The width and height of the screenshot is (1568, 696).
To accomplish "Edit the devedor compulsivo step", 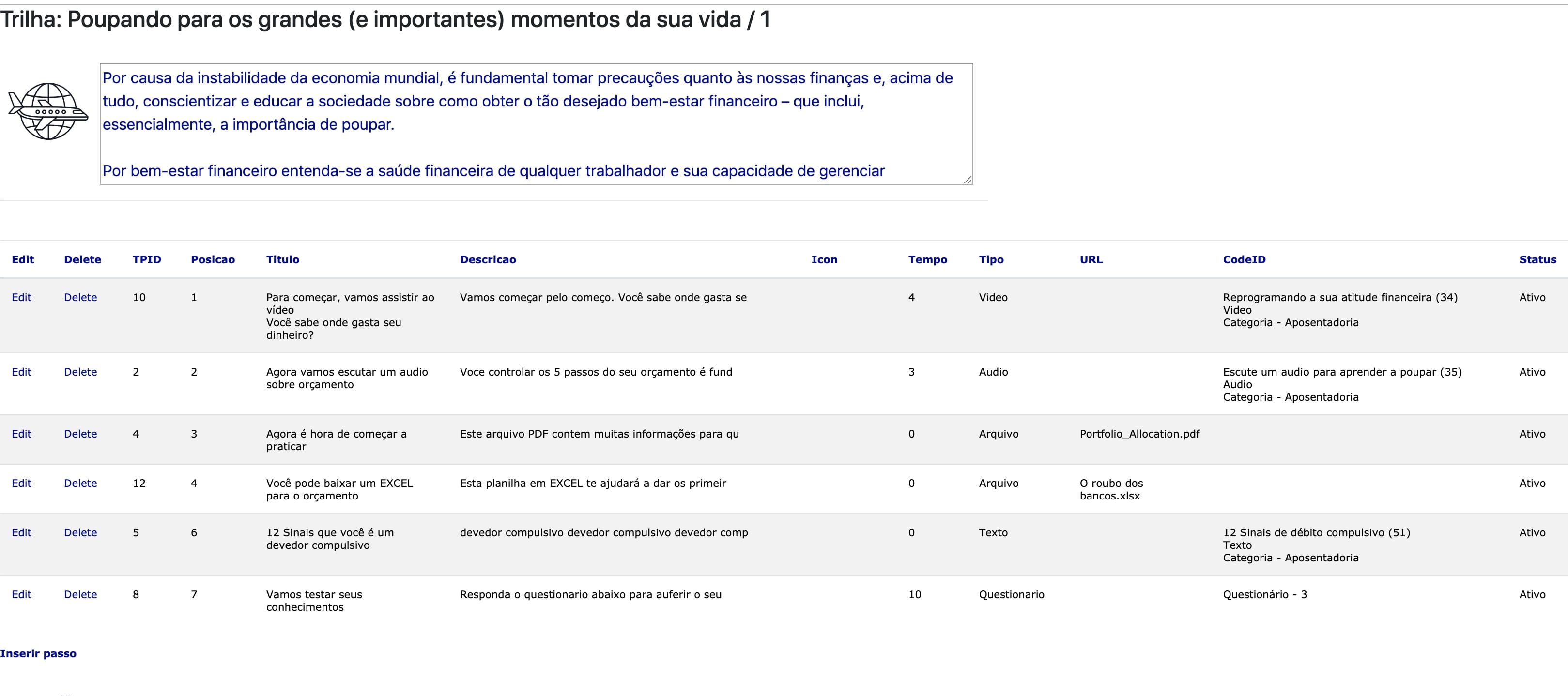I will (21, 532).
